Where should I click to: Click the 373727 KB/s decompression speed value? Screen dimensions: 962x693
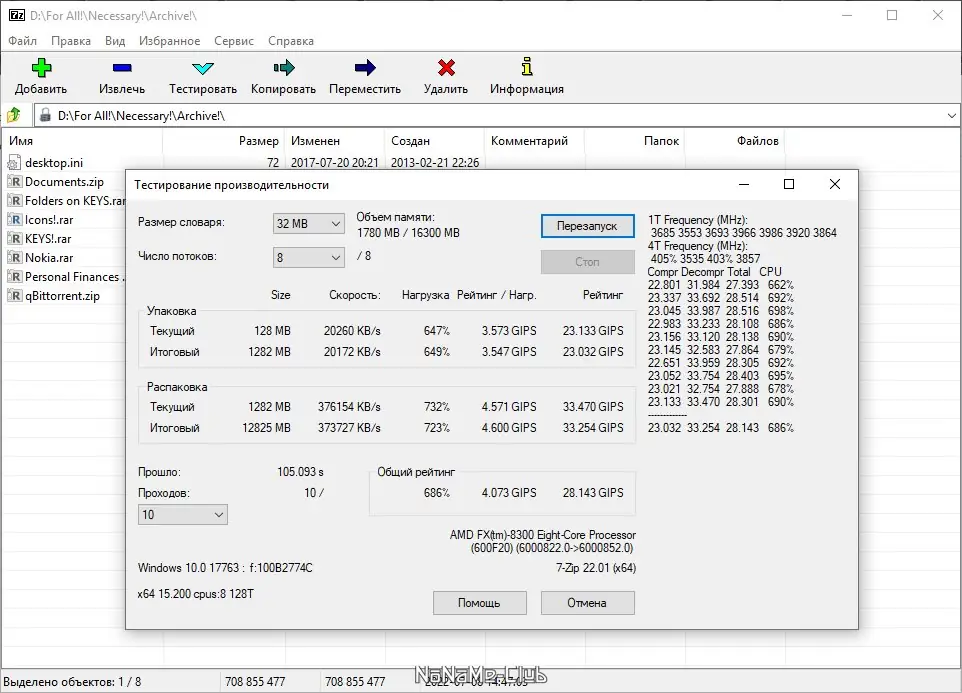(x=349, y=427)
